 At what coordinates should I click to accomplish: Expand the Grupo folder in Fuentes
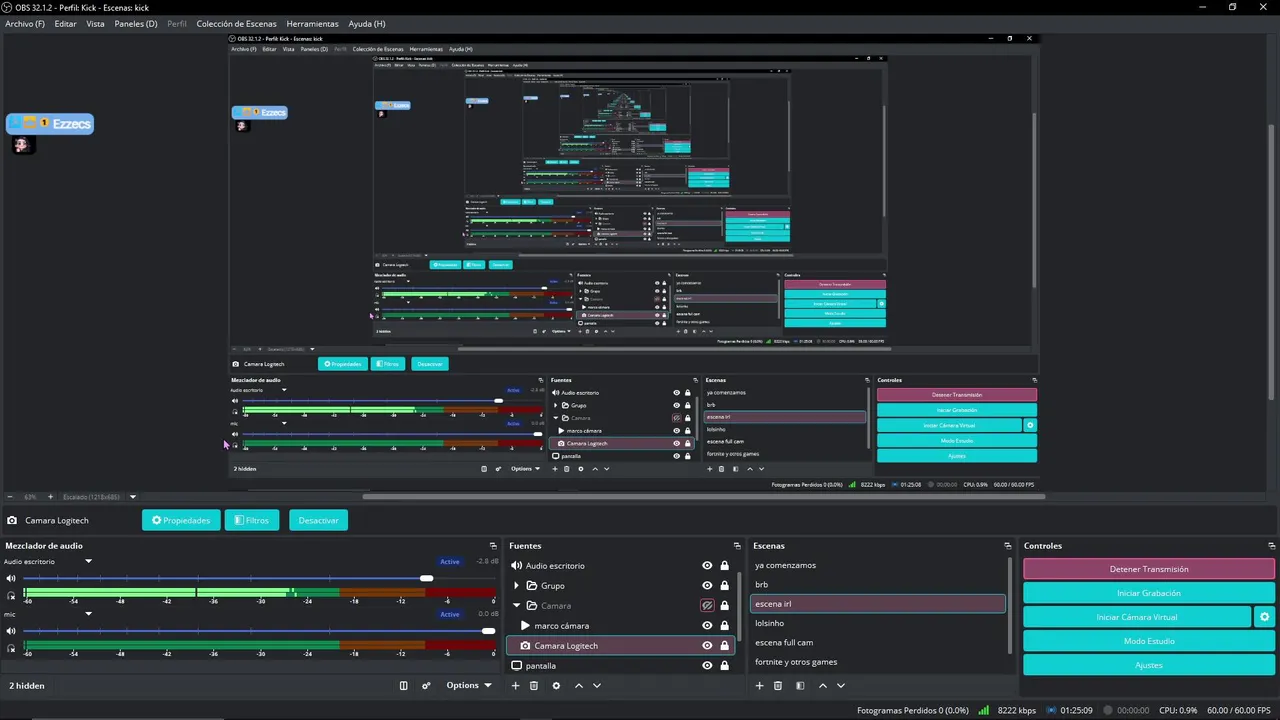516,586
